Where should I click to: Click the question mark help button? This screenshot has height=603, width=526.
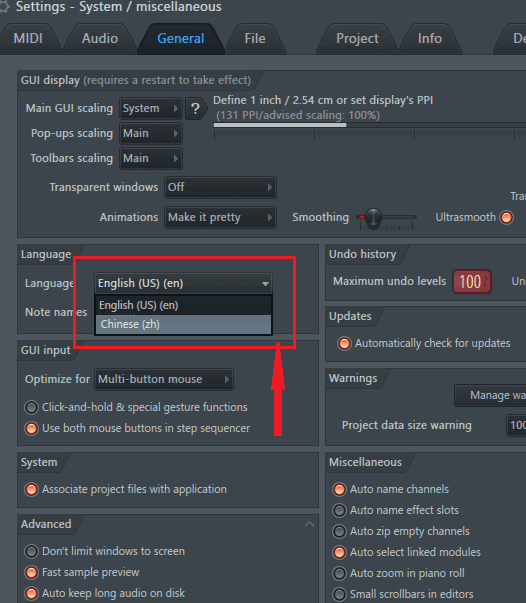pos(195,109)
